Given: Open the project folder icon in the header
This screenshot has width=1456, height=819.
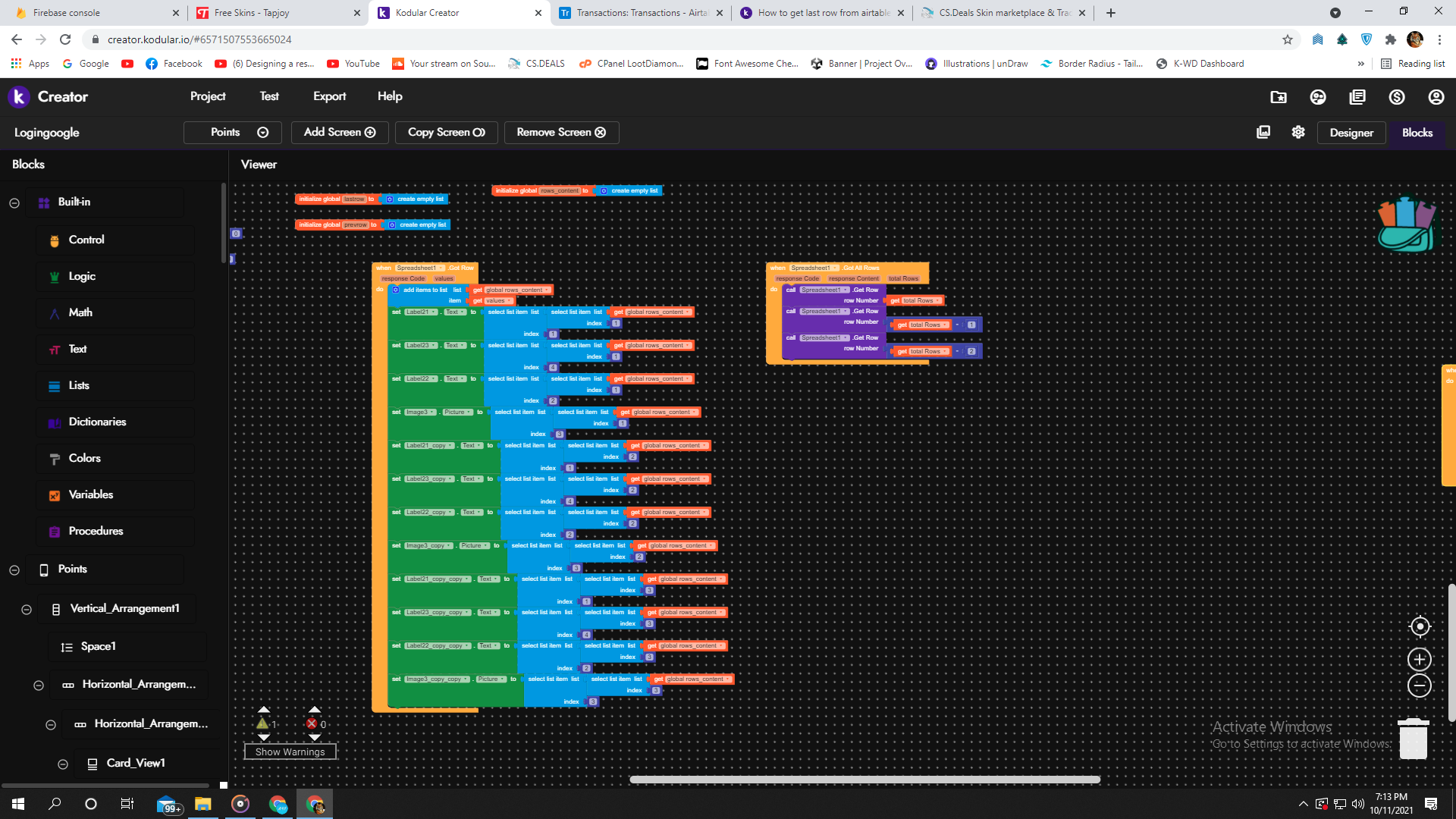Looking at the screenshot, I should pos(1279,97).
